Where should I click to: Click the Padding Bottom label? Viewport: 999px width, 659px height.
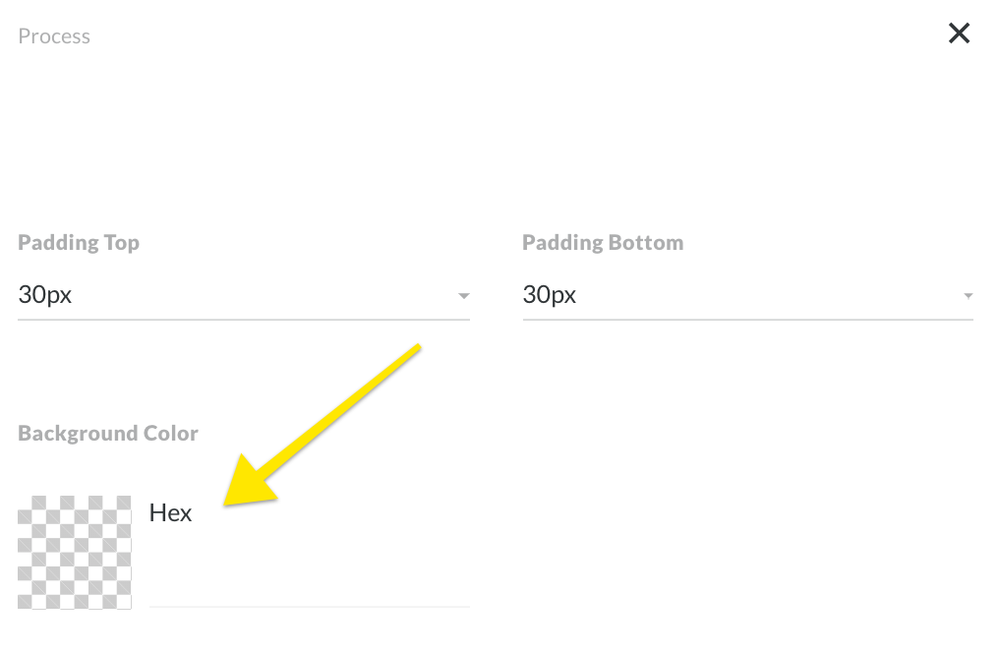click(x=602, y=243)
